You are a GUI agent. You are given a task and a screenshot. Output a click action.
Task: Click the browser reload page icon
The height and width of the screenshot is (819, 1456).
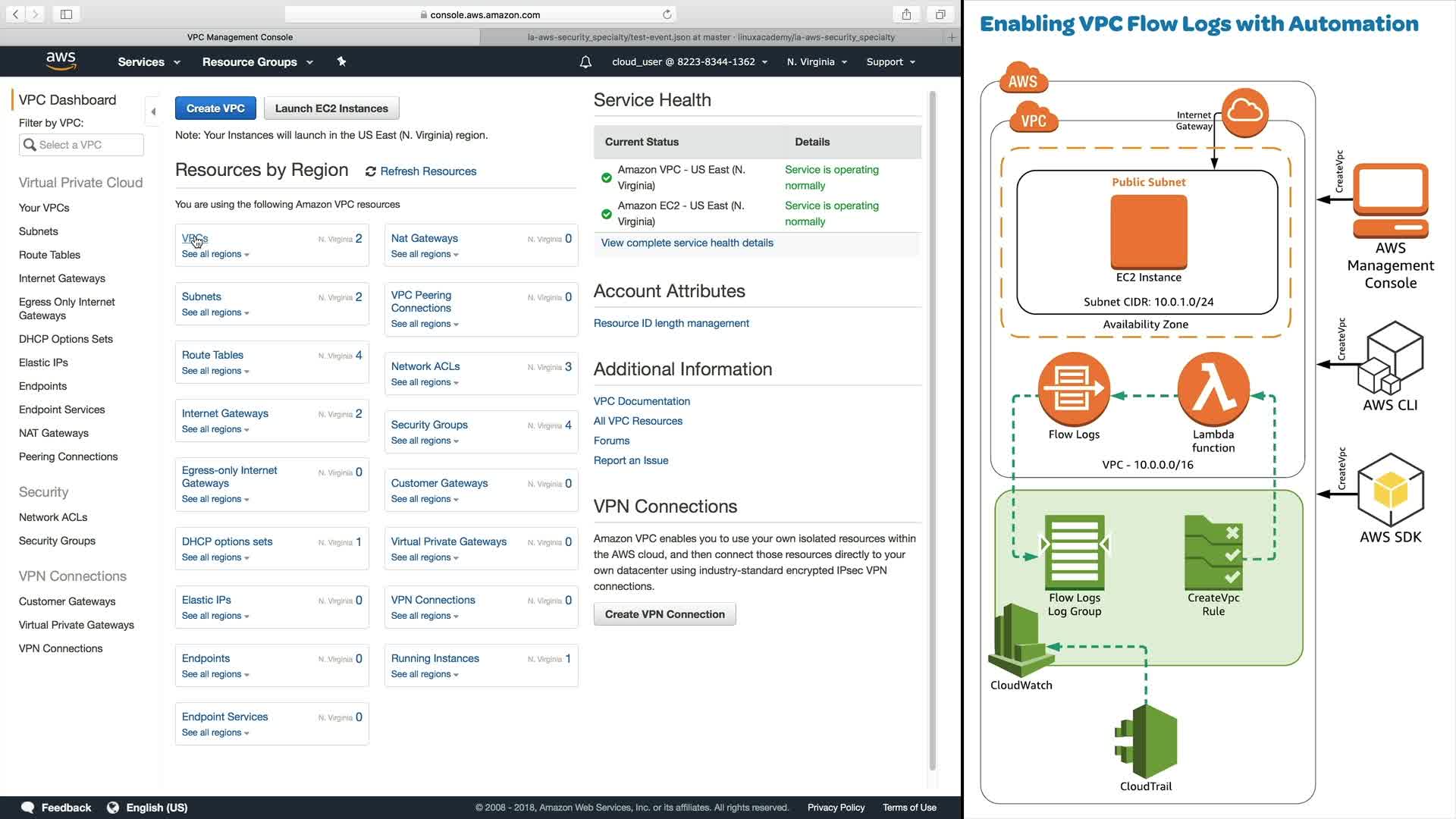tap(667, 14)
